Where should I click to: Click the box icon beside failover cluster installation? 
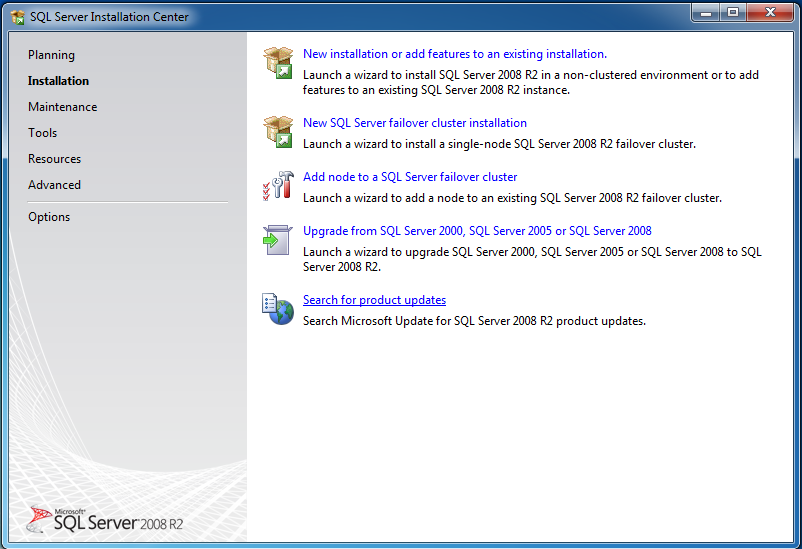coord(278,131)
